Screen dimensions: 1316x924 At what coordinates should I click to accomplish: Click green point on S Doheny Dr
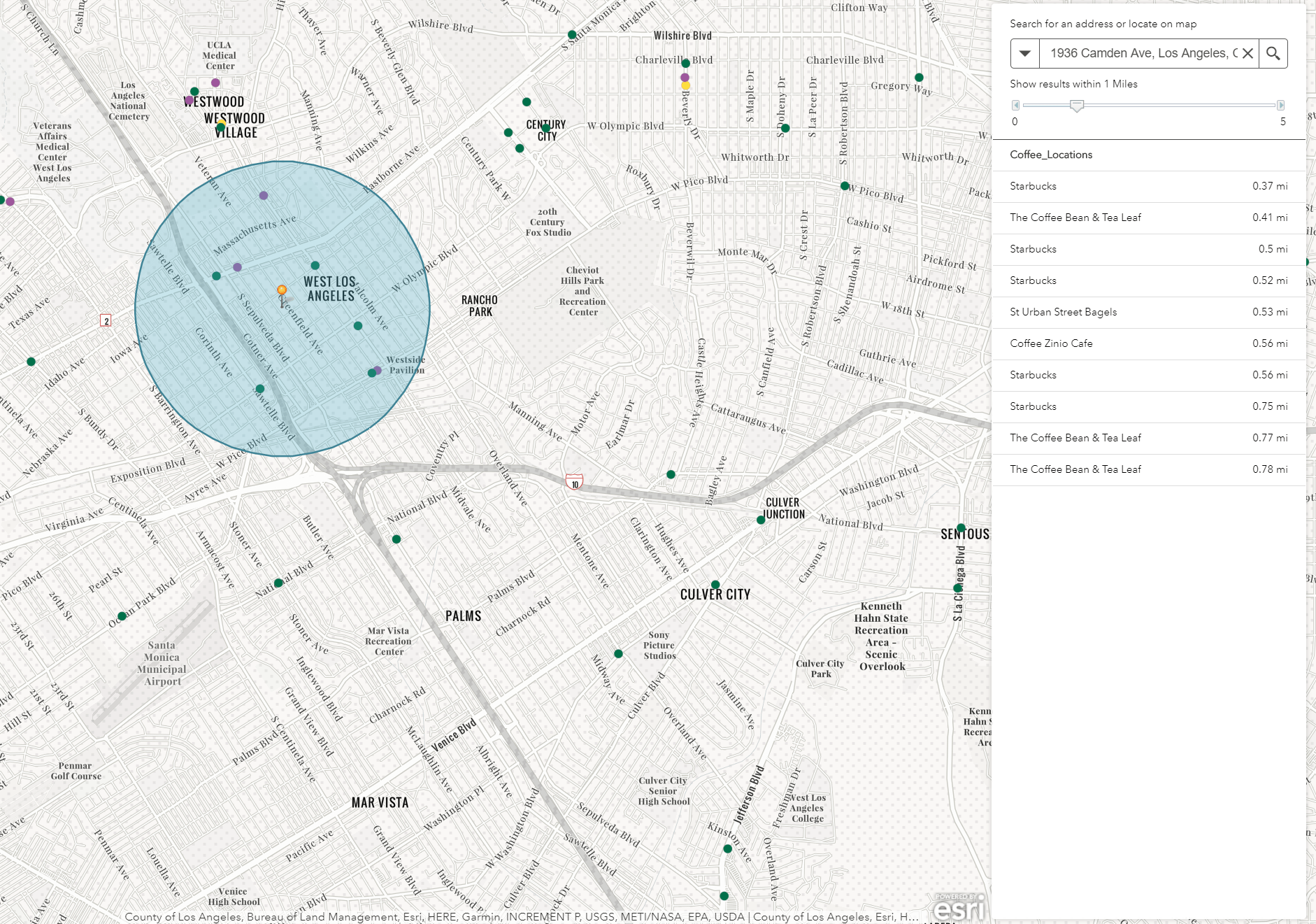coord(785,128)
